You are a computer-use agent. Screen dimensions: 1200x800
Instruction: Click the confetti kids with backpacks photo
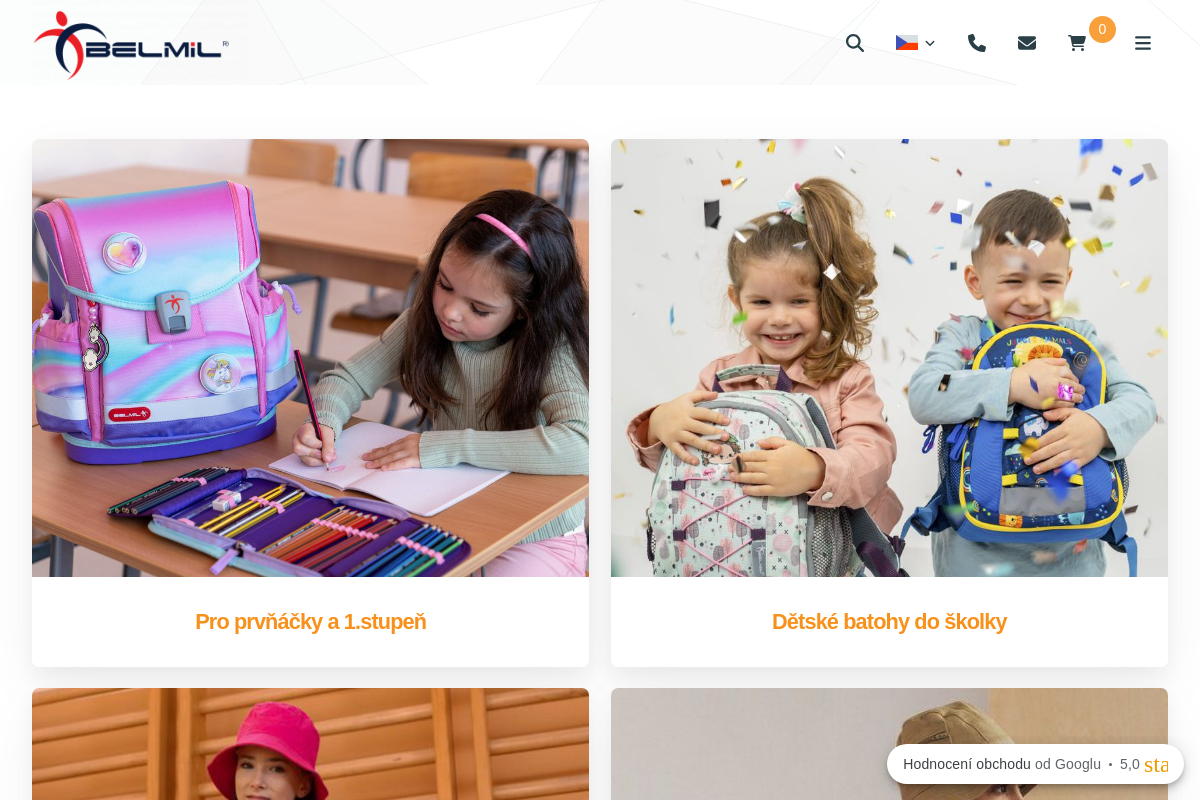point(889,358)
